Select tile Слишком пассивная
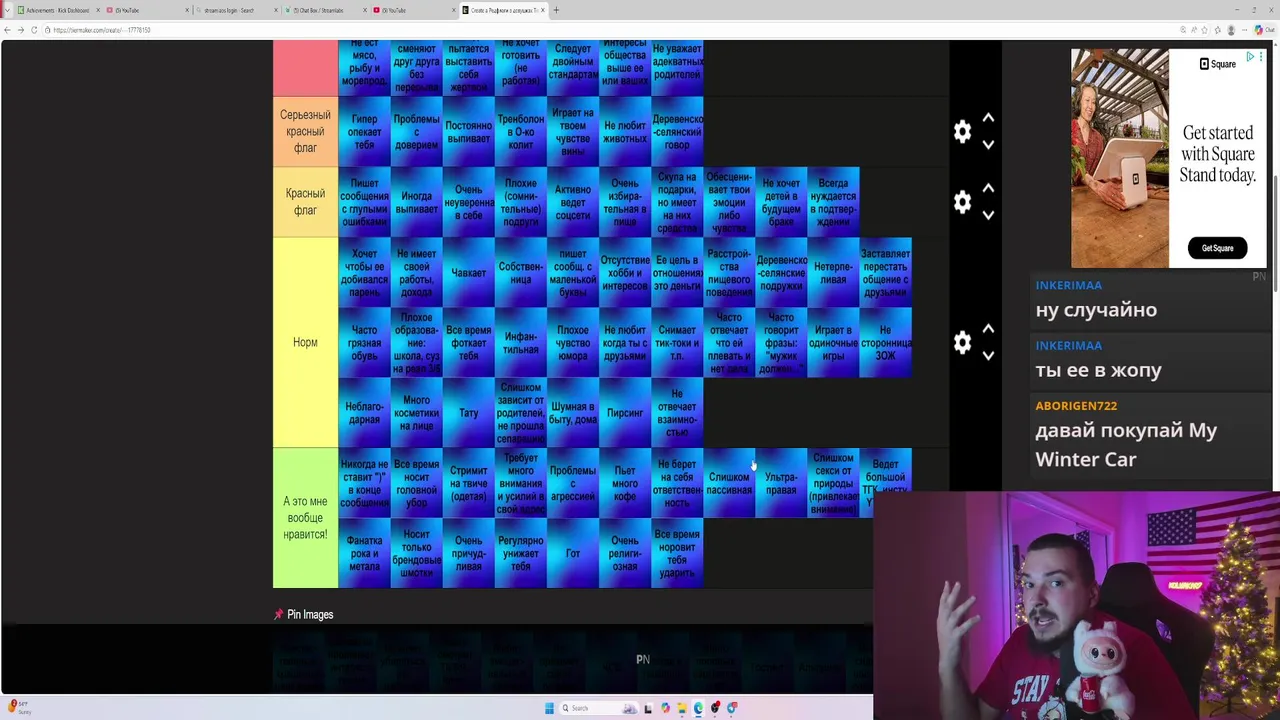This screenshot has height=720, width=1280. [x=729, y=483]
